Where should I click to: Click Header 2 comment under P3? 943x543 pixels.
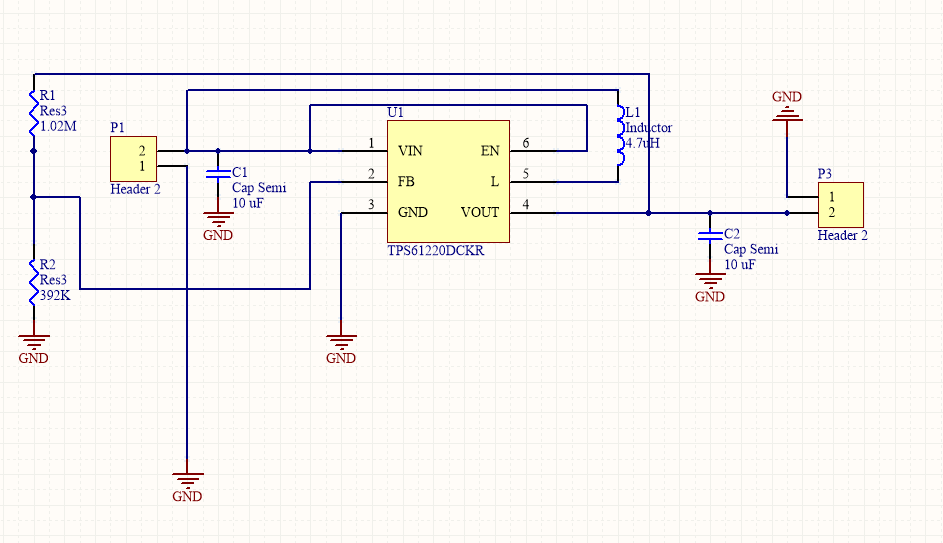tap(843, 236)
